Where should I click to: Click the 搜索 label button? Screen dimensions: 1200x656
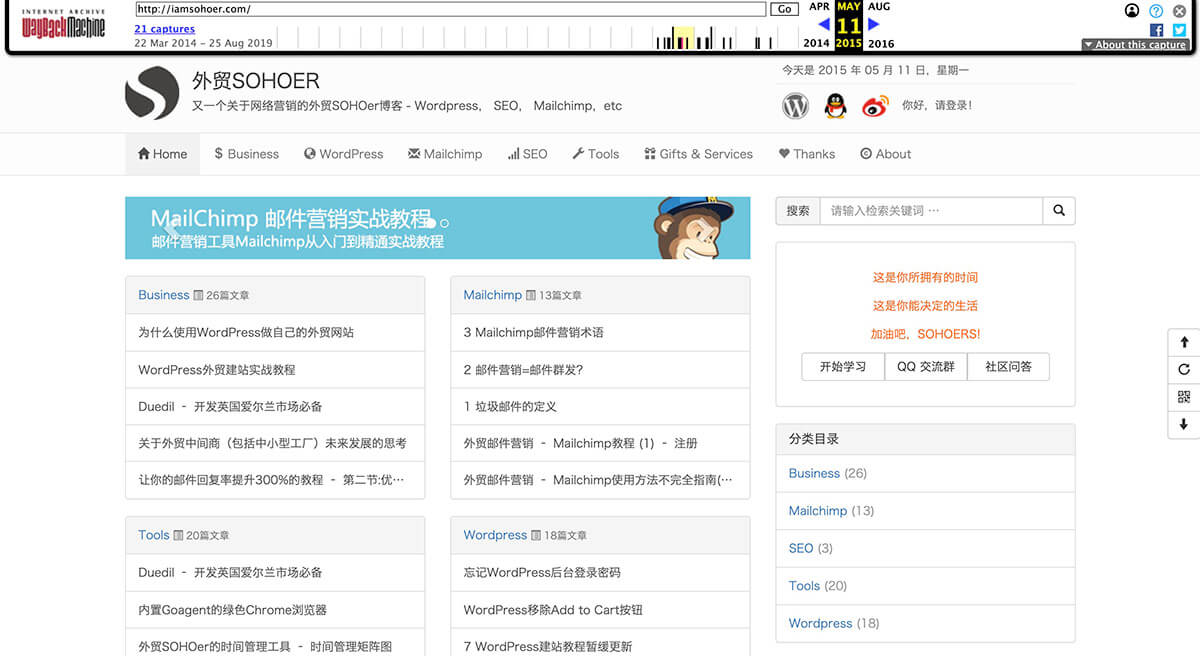798,211
